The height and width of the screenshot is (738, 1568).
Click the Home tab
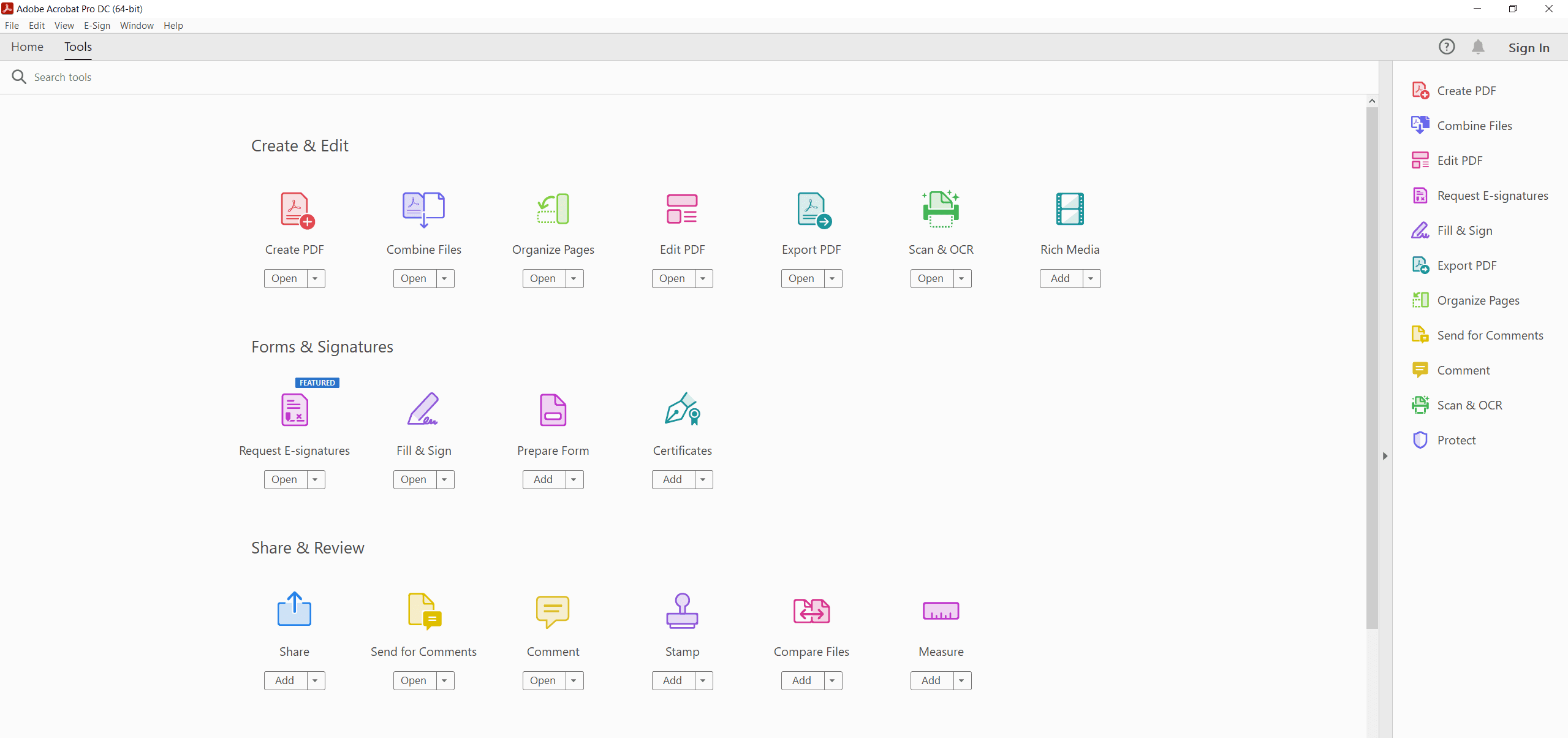pos(27,46)
